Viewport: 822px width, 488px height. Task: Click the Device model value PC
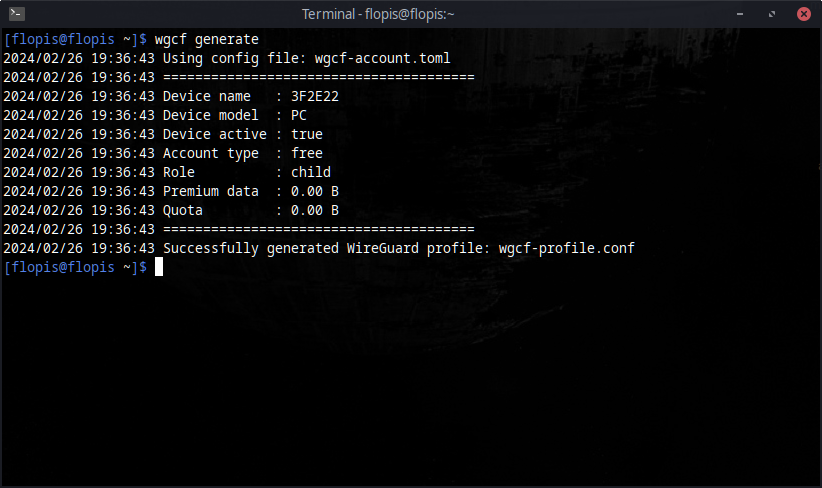point(299,115)
